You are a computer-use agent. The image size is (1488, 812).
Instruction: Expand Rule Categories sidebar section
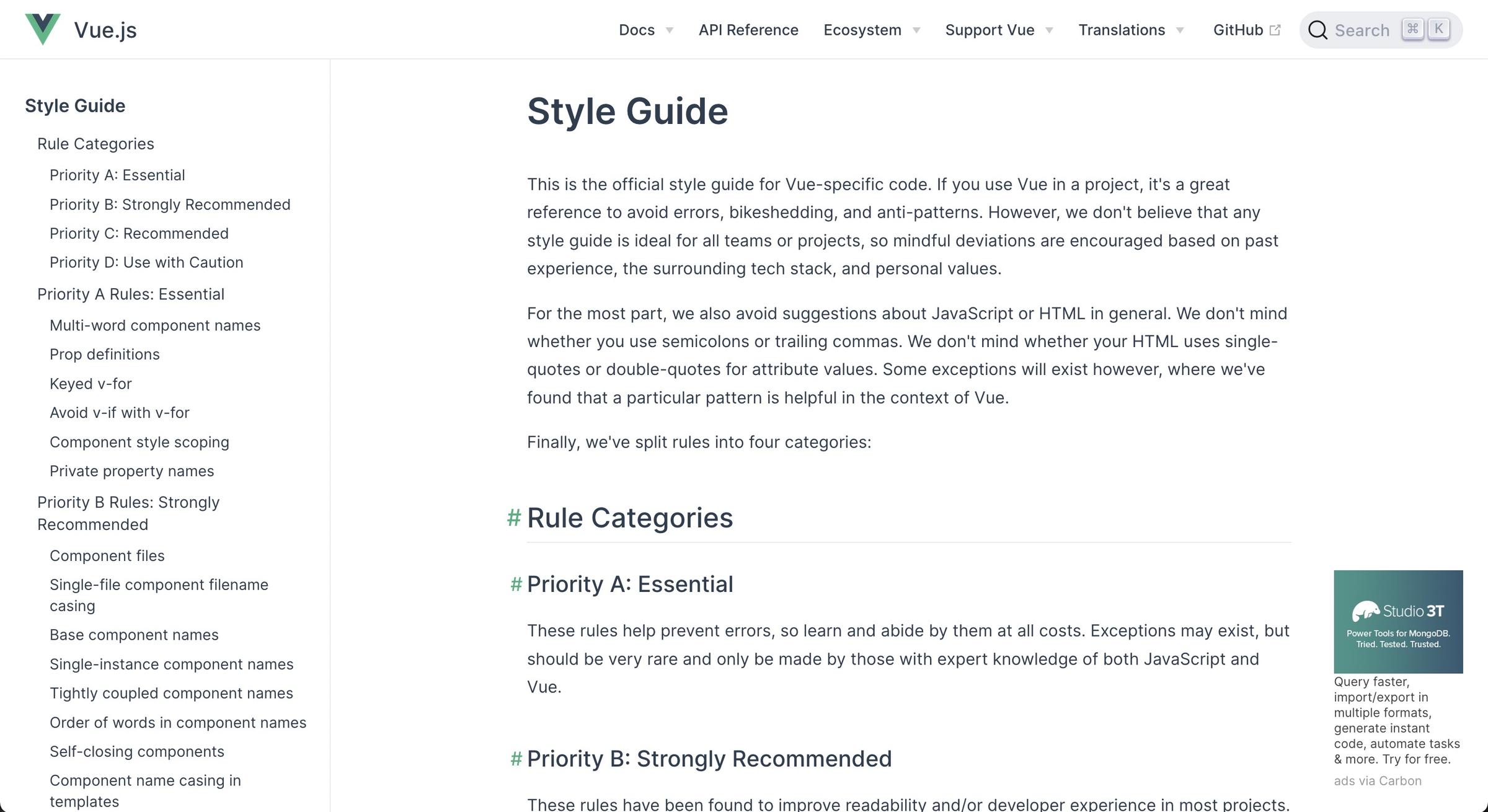point(95,143)
